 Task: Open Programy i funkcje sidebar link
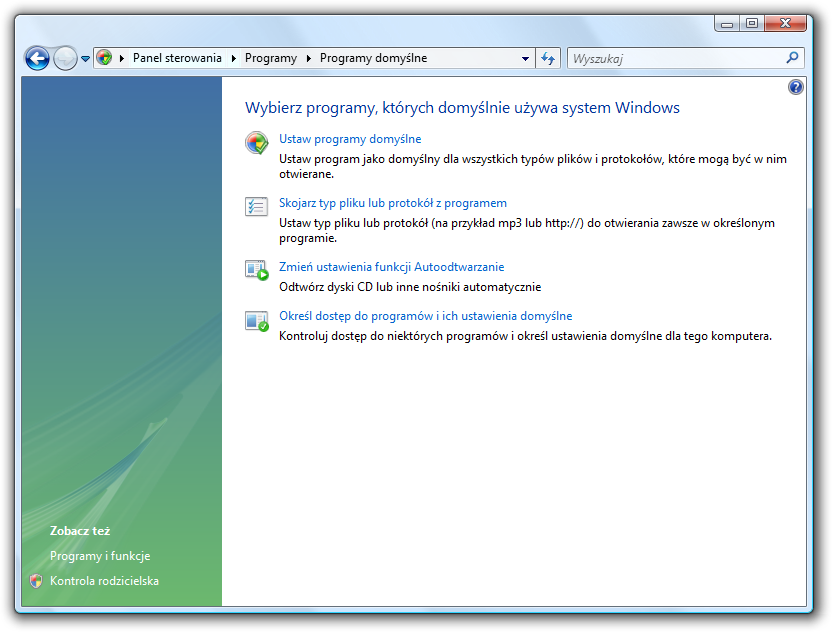click(x=100, y=556)
